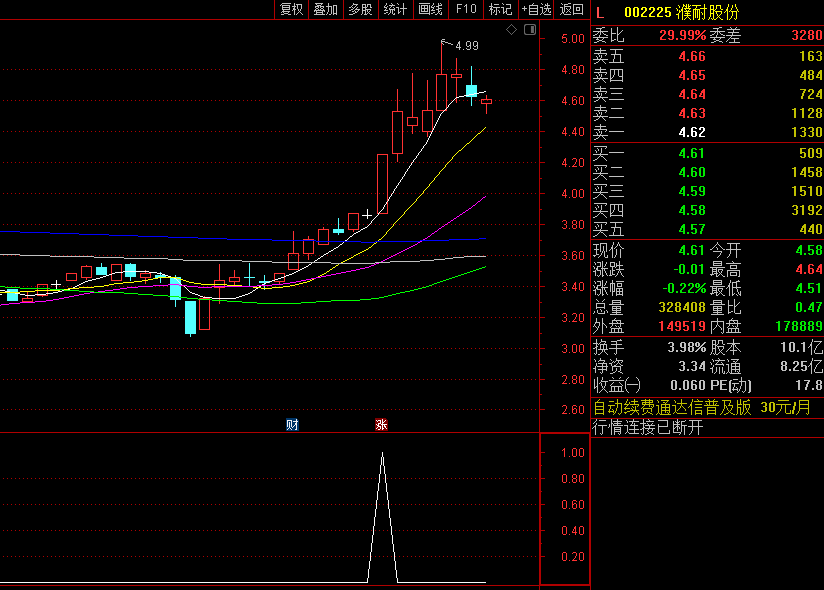Select 卖三 price 4.64 row
Image resolution: width=824 pixels, height=590 pixels.
coord(707,94)
